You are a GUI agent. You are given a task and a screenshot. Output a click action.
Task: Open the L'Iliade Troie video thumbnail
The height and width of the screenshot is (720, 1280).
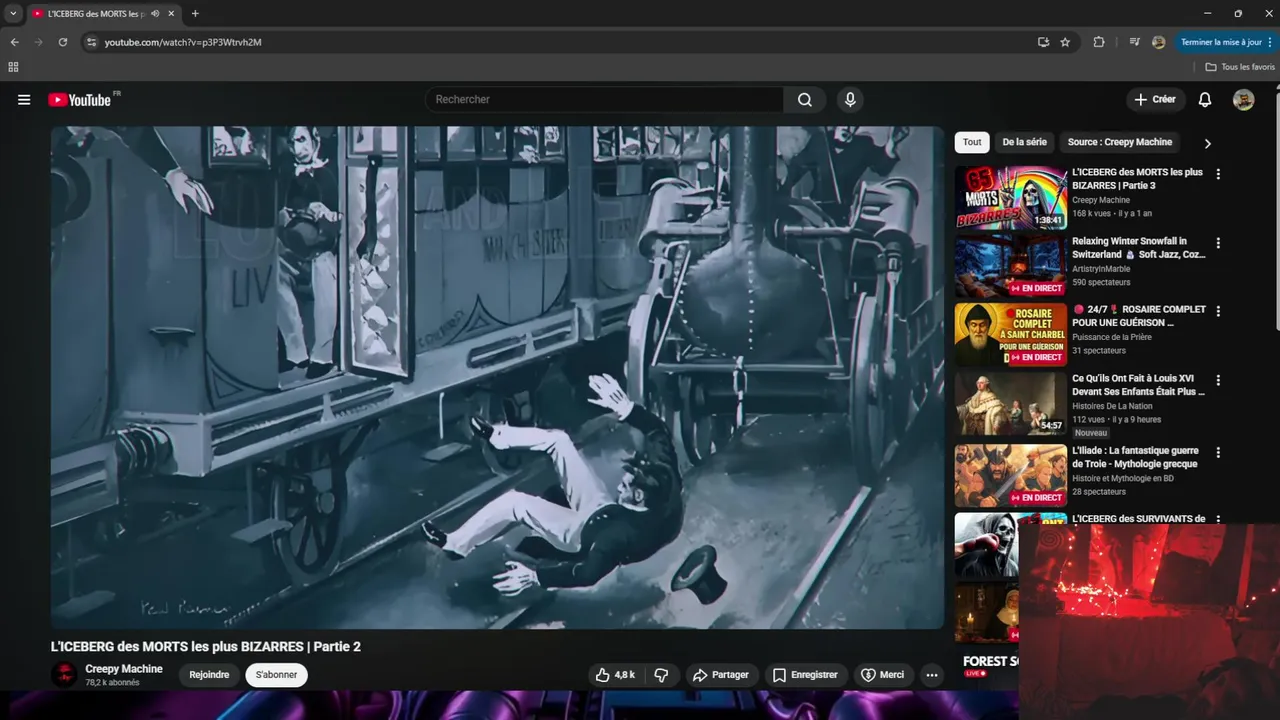(1010, 476)
